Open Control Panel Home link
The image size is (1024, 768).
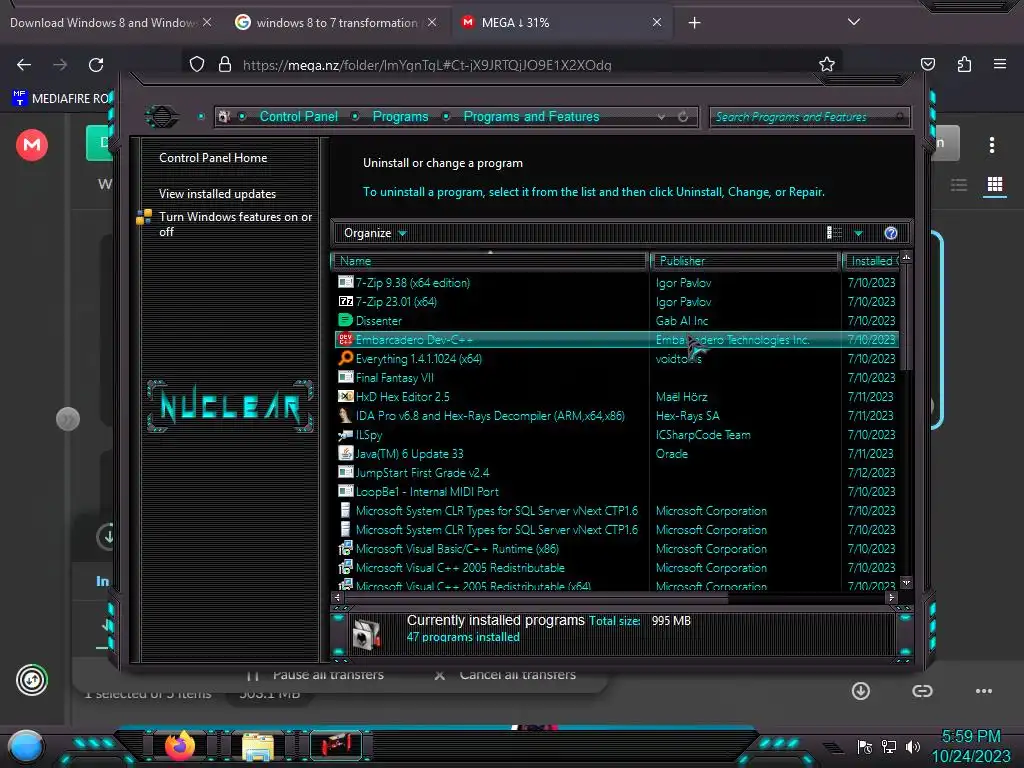(213, 157)
